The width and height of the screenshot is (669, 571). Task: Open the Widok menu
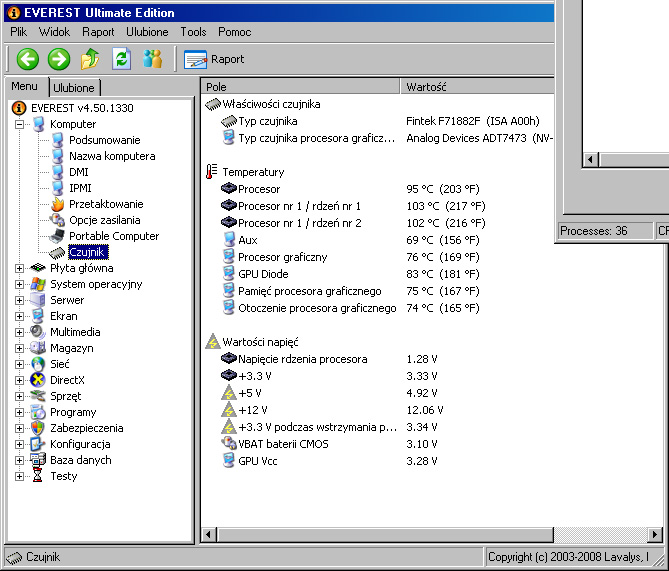point(54,32)
